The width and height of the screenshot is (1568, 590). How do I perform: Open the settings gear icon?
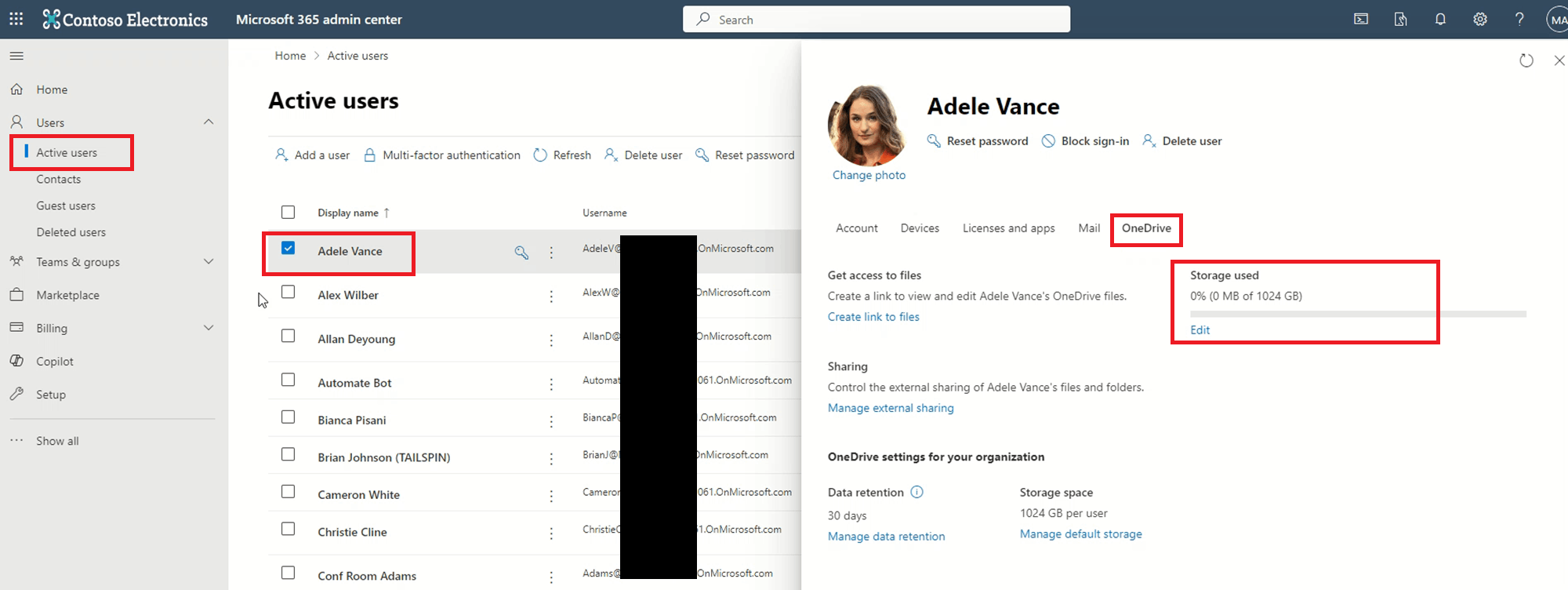point(1480,19)
